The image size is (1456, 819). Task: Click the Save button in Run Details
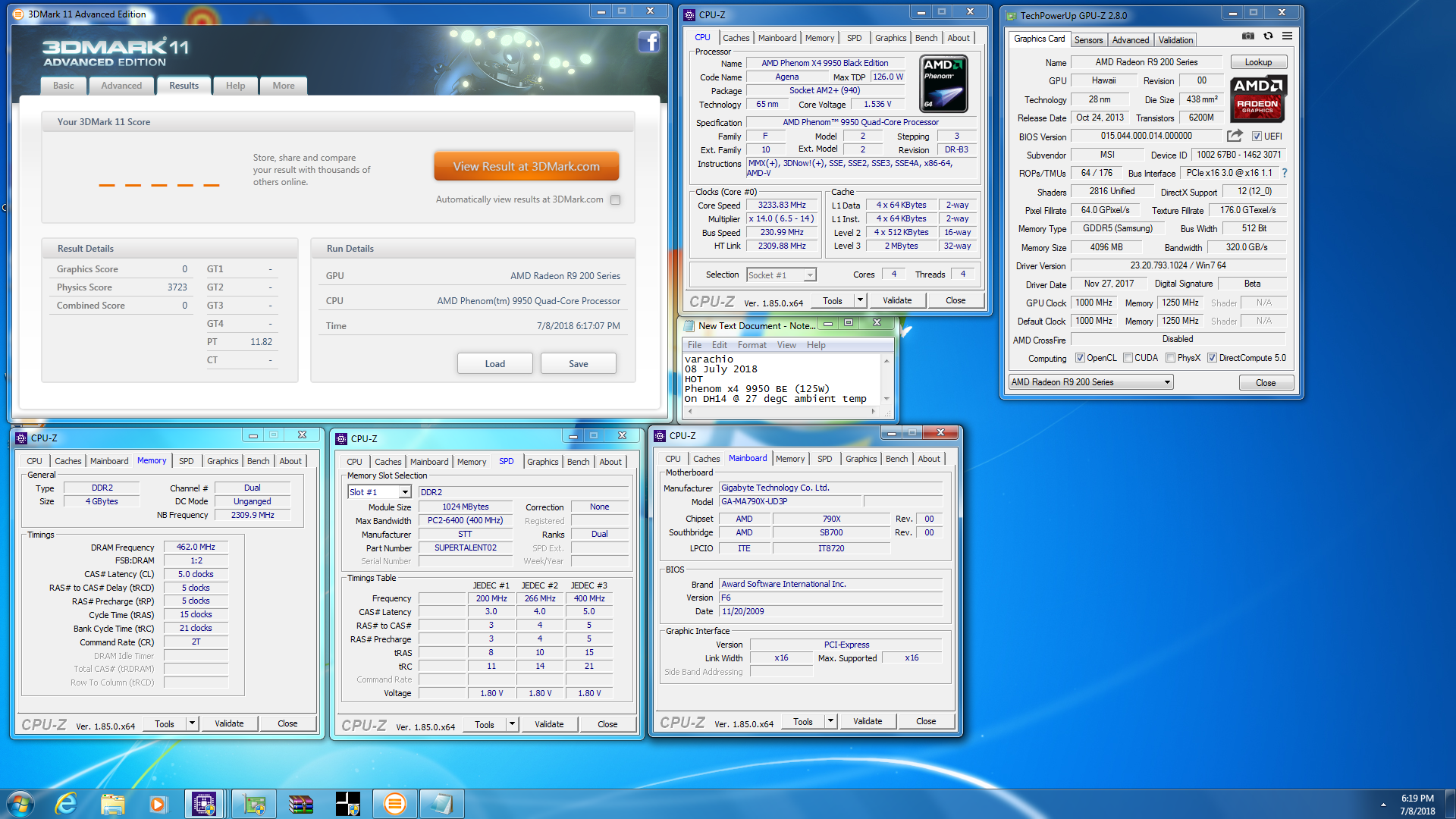[578, 364]
